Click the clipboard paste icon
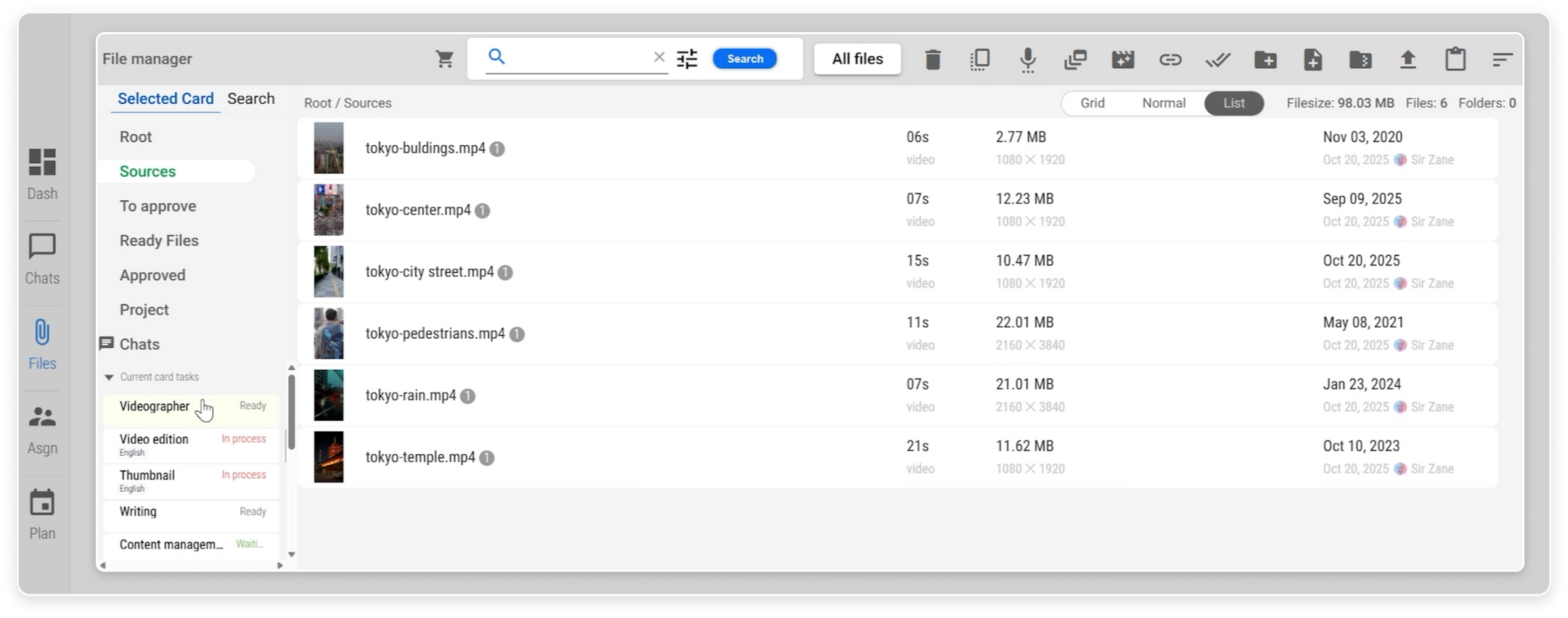The height and width of the screenshot is (618, 1568). [1455, 59]
